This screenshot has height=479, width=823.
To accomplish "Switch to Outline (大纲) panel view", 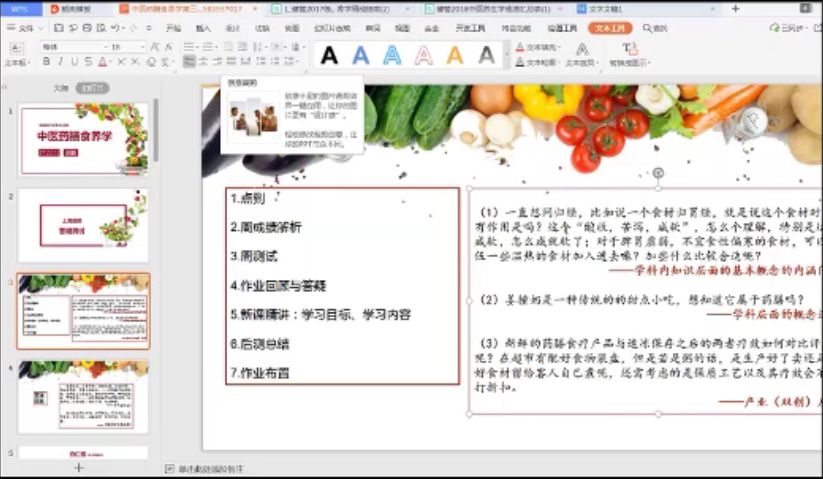I will [x=61, y=88].
